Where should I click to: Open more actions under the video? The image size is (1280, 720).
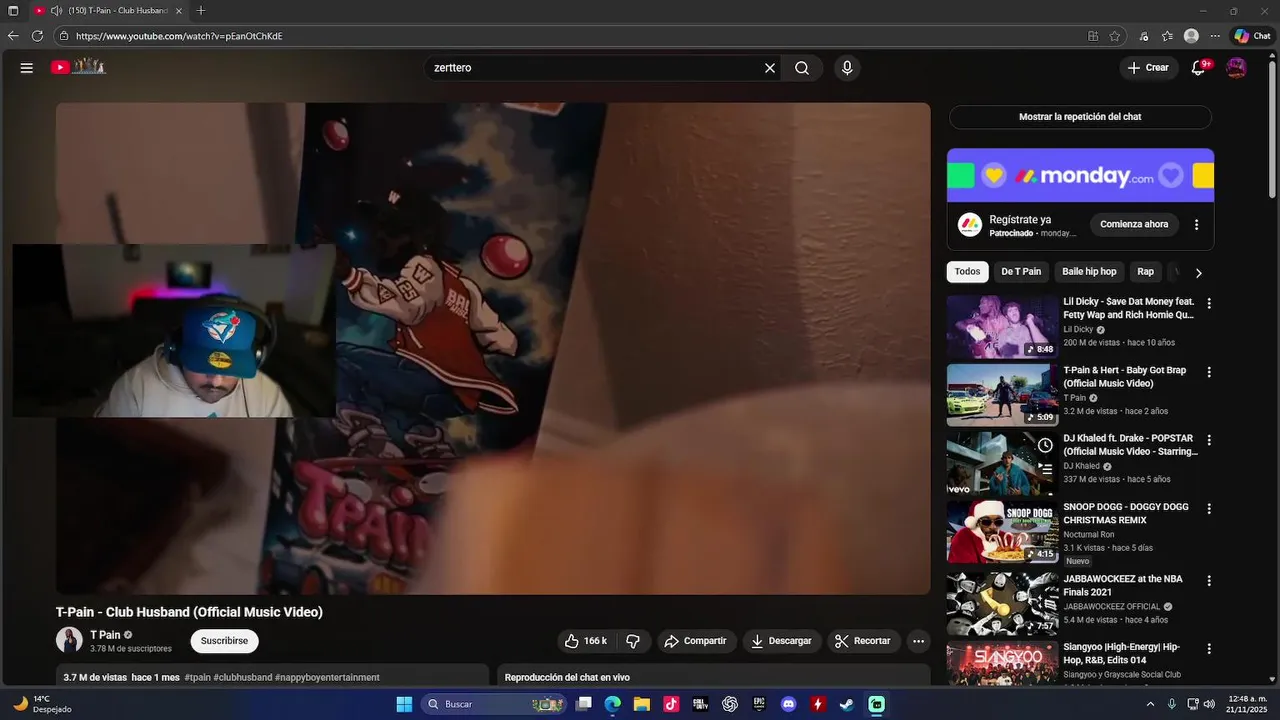918,641
